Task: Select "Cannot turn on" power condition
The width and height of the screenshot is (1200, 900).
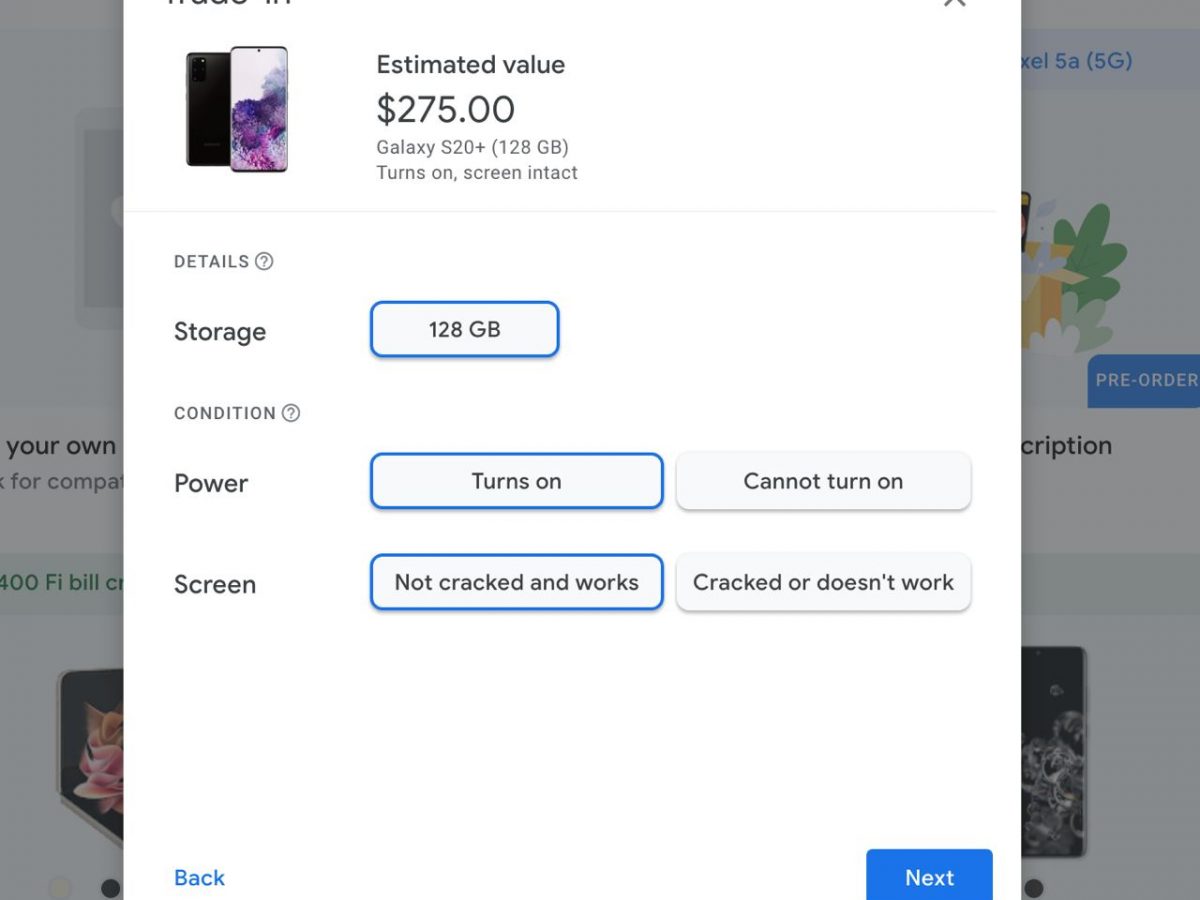Action: click(823, 481)
